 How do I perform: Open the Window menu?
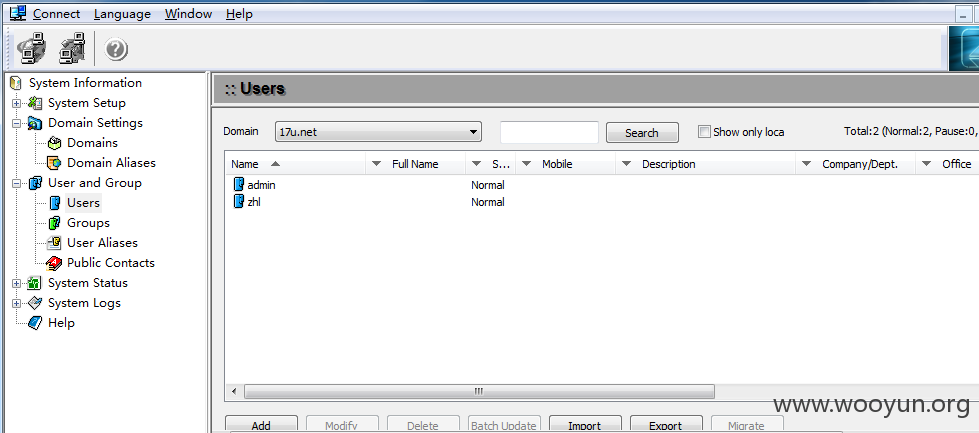point(189,14)
